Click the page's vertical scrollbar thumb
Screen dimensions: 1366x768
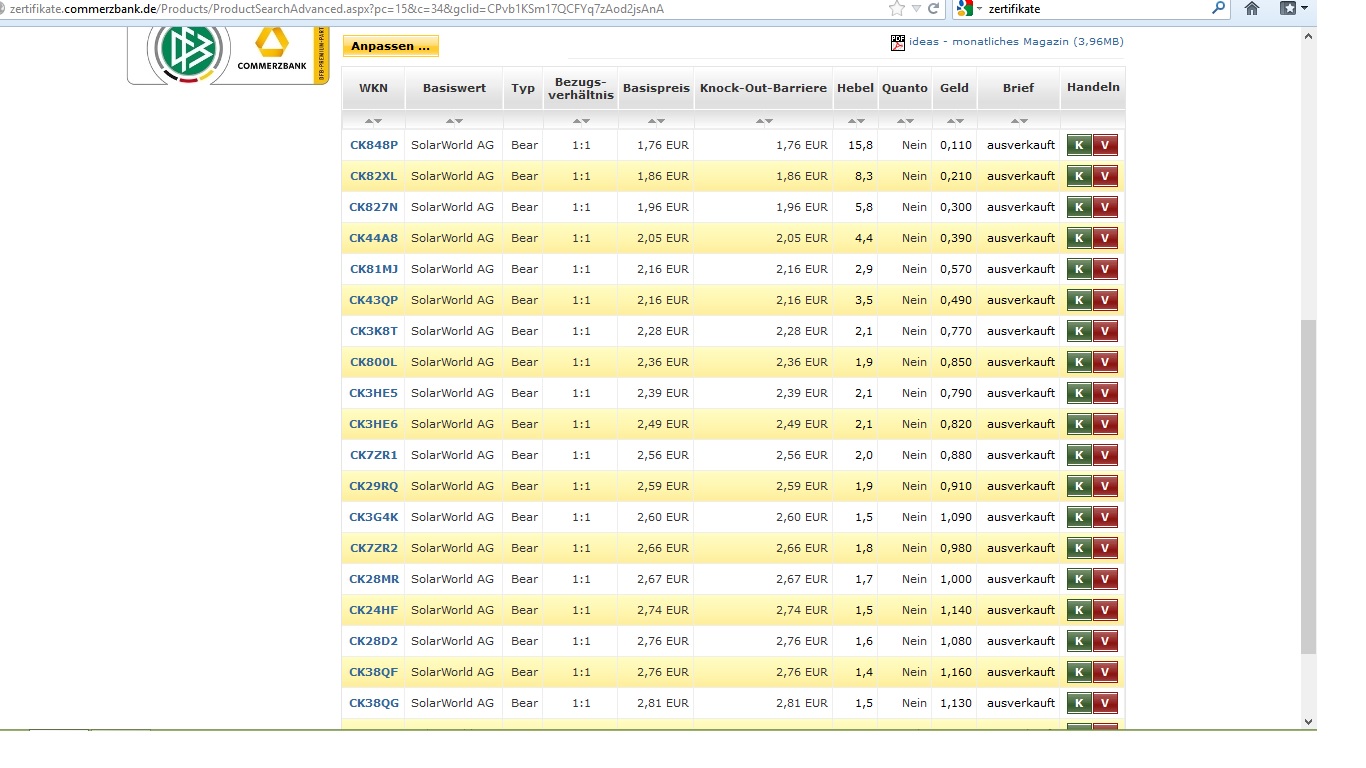(x=1308, y=485)
